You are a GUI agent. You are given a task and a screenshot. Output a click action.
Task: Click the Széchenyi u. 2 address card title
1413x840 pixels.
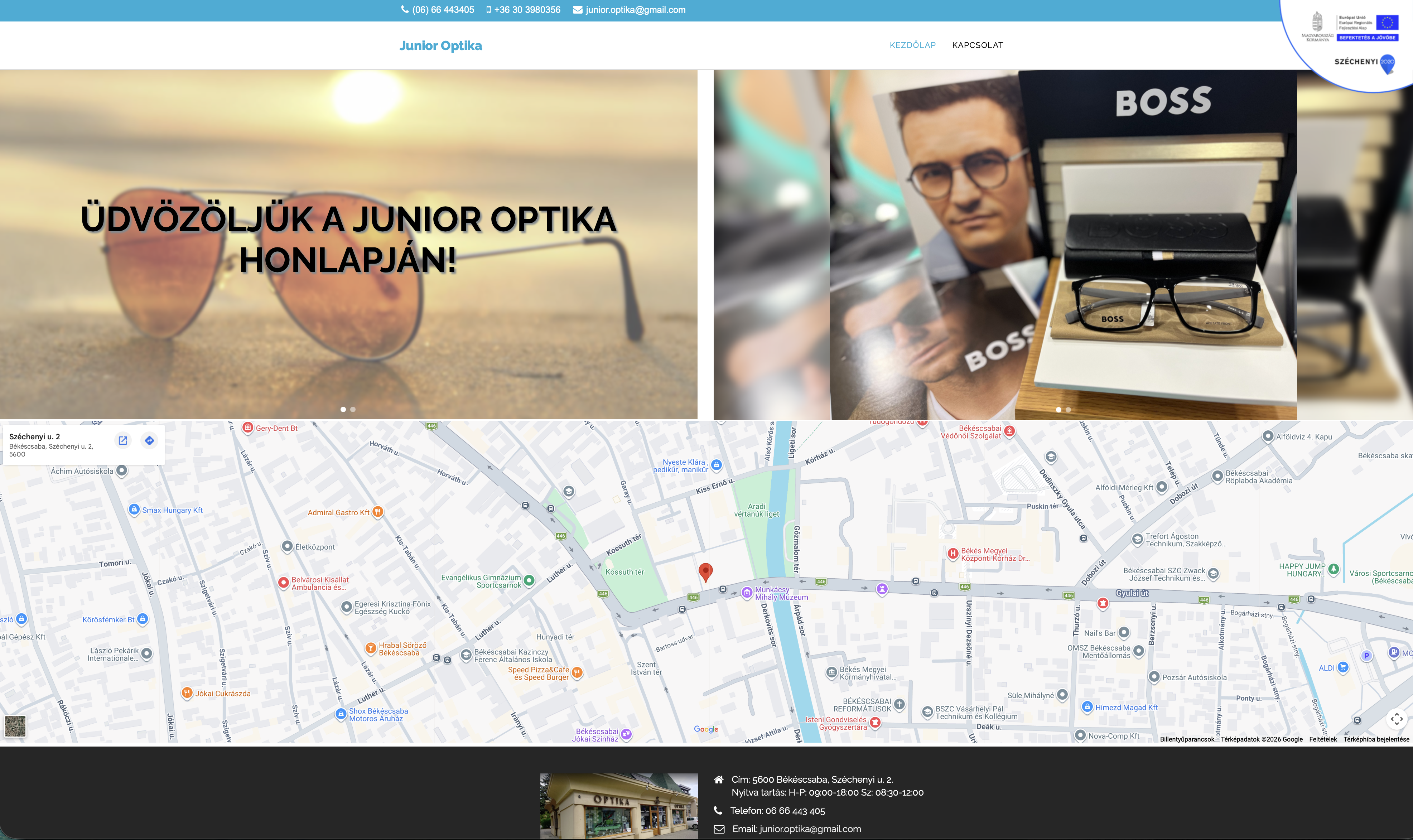point(34,436)
